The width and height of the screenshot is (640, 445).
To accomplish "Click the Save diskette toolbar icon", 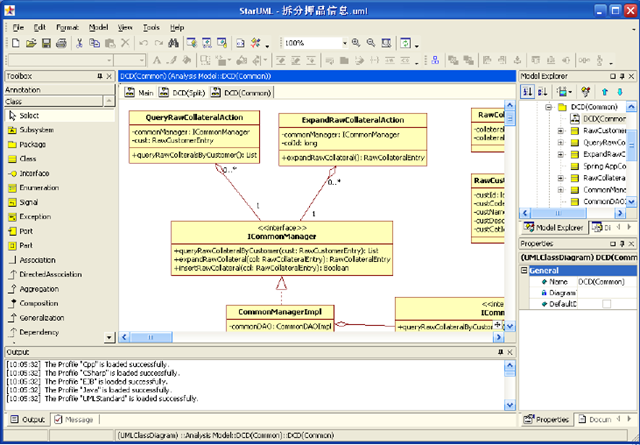I will 46,43.
